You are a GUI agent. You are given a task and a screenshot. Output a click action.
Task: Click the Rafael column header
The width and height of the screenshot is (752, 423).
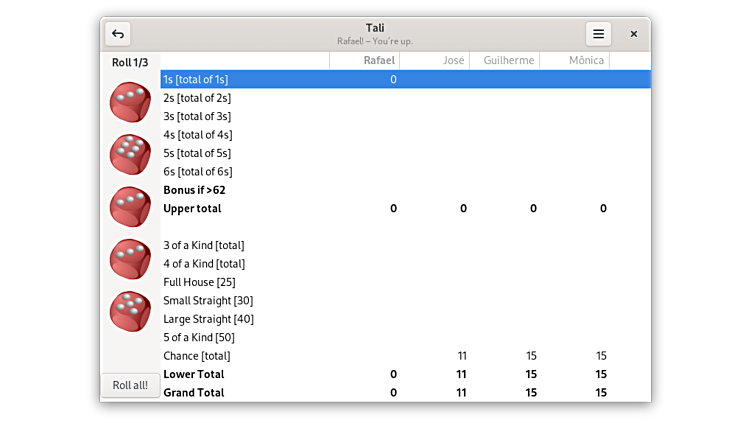(x=379, y=61)
